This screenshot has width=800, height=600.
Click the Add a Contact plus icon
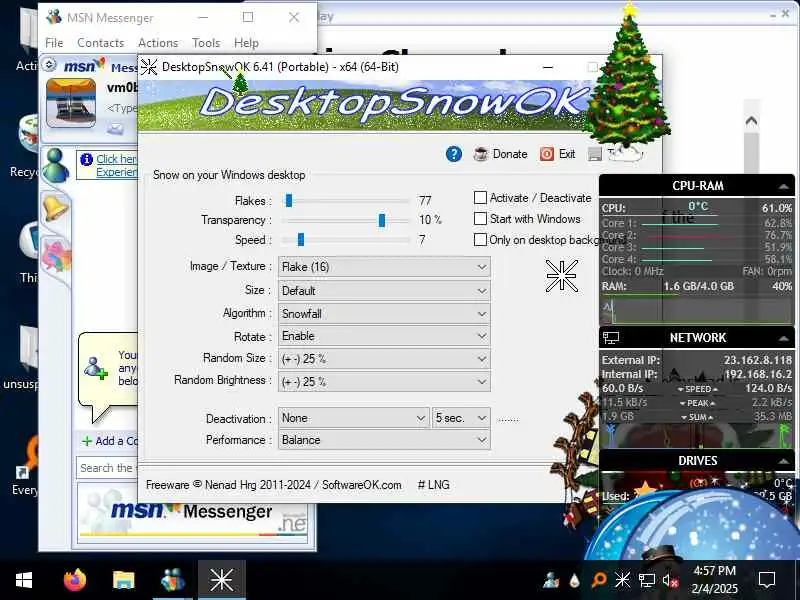[x=87, y=441]
